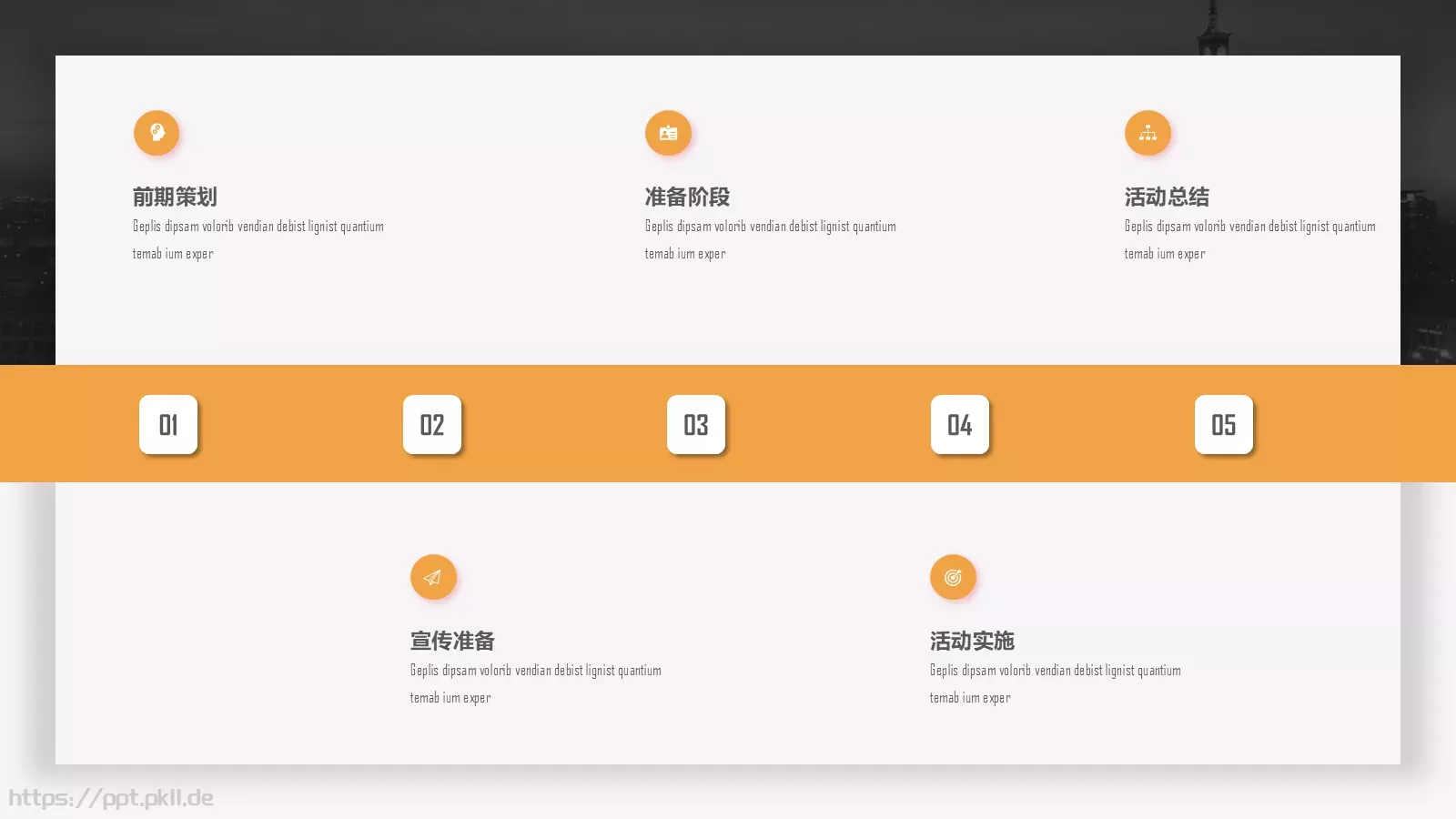This screenshot has width=1456, height=819.
Task: Click the target icon above 活动实施
Action: [x=953, y=577]
